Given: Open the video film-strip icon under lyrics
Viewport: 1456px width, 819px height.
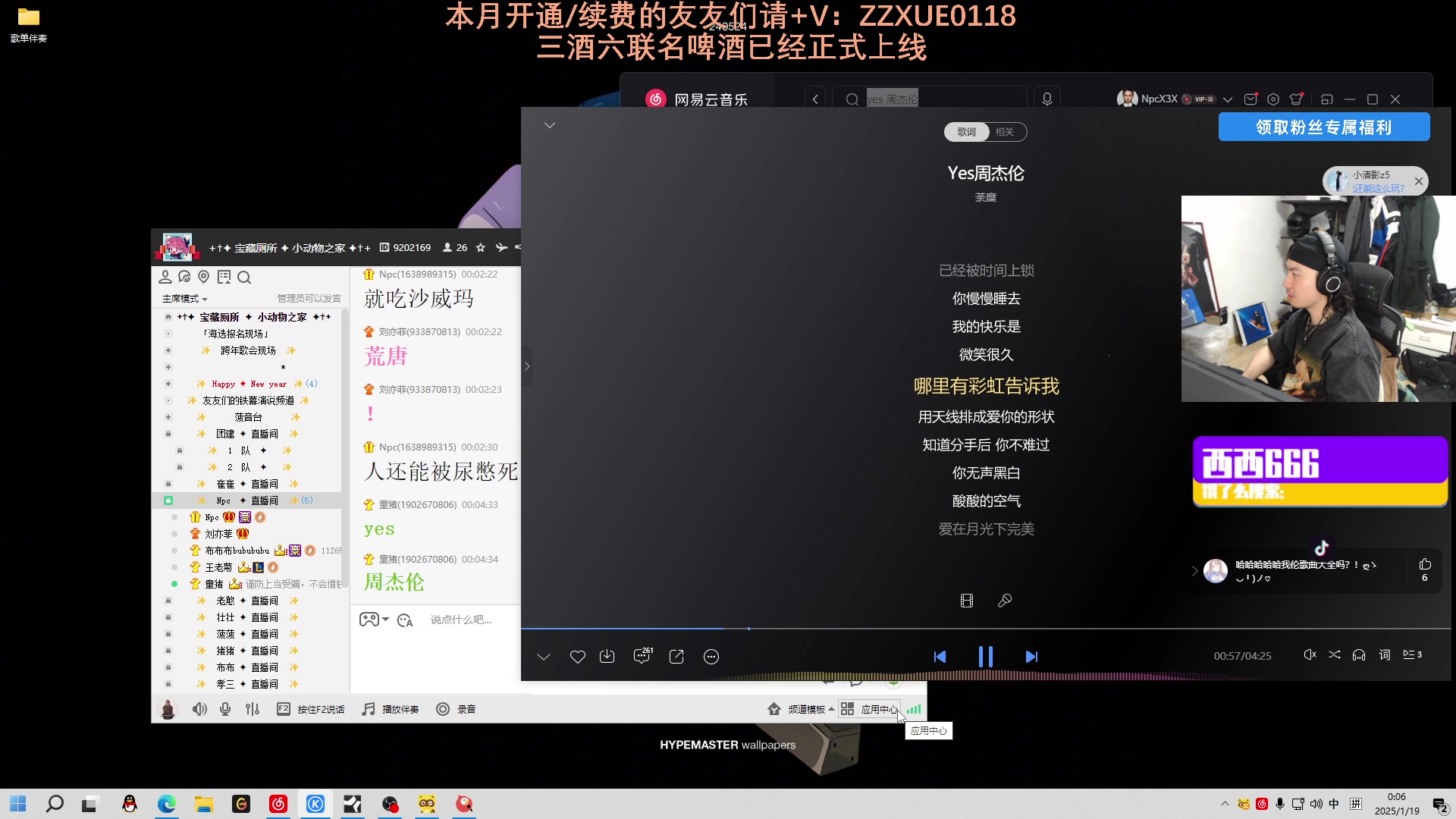Looking at the screenshot, I should tap(967, 601).
